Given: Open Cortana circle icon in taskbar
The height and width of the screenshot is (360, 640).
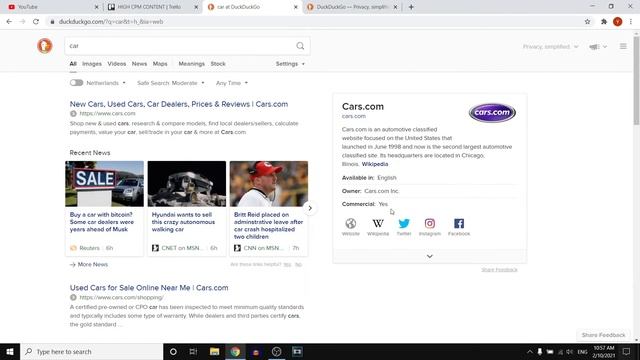Looking at the screenshot, I should [173, 351].
